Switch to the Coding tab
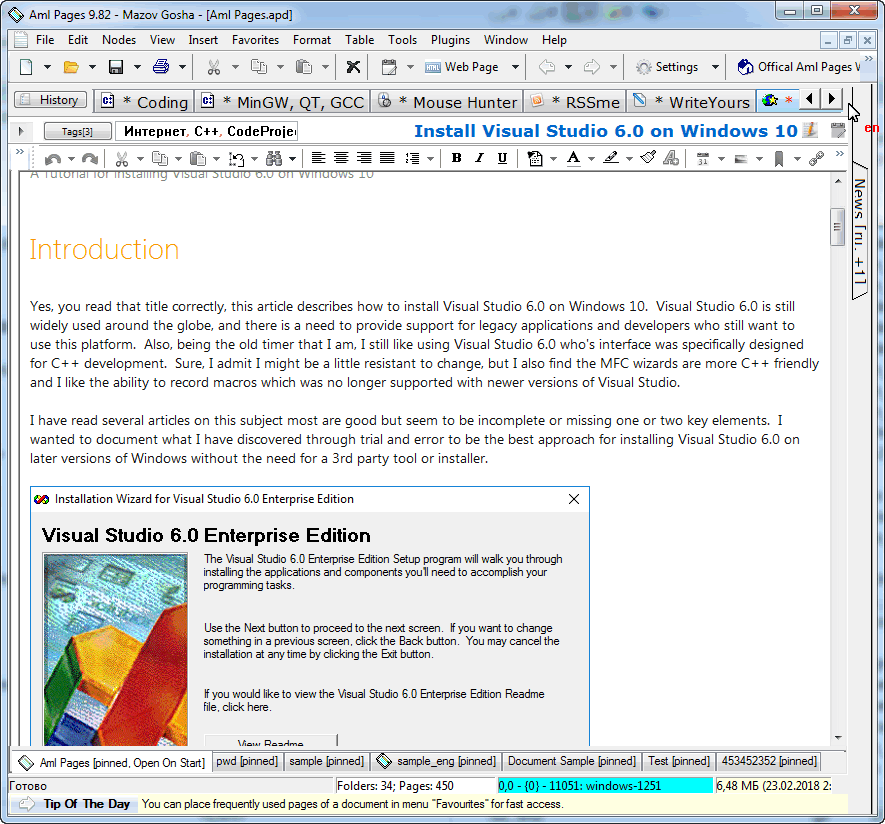 pos(144,102)
